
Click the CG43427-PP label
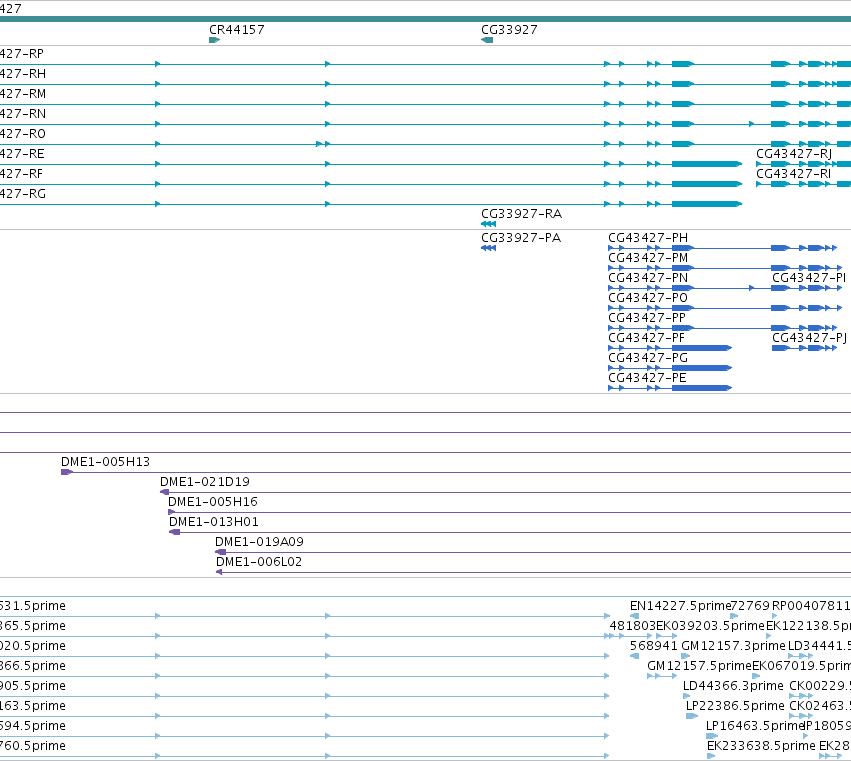pos(647,318)
